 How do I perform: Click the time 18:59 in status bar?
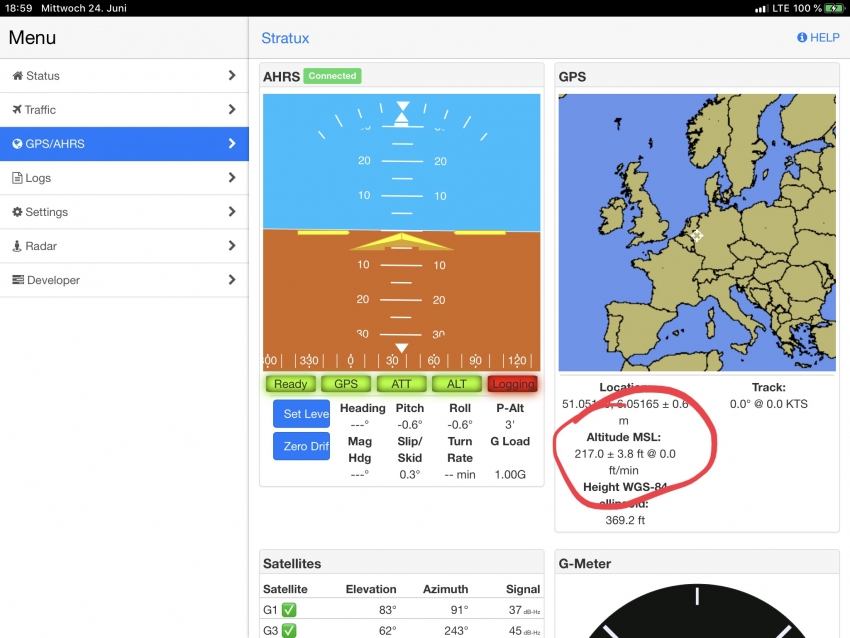[18, 8]
